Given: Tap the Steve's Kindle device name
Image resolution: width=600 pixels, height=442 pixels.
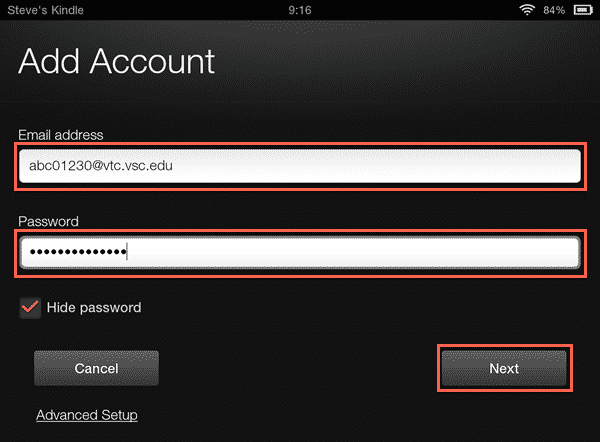Looking at the screenshot, I should [46, 10].
